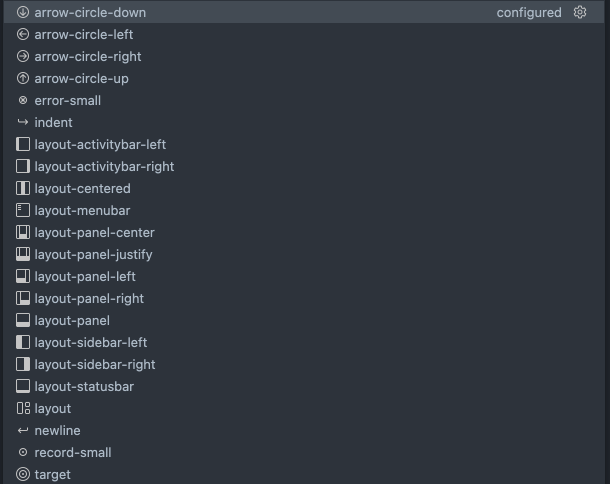Click the arrow-circle-right icon

23,57
